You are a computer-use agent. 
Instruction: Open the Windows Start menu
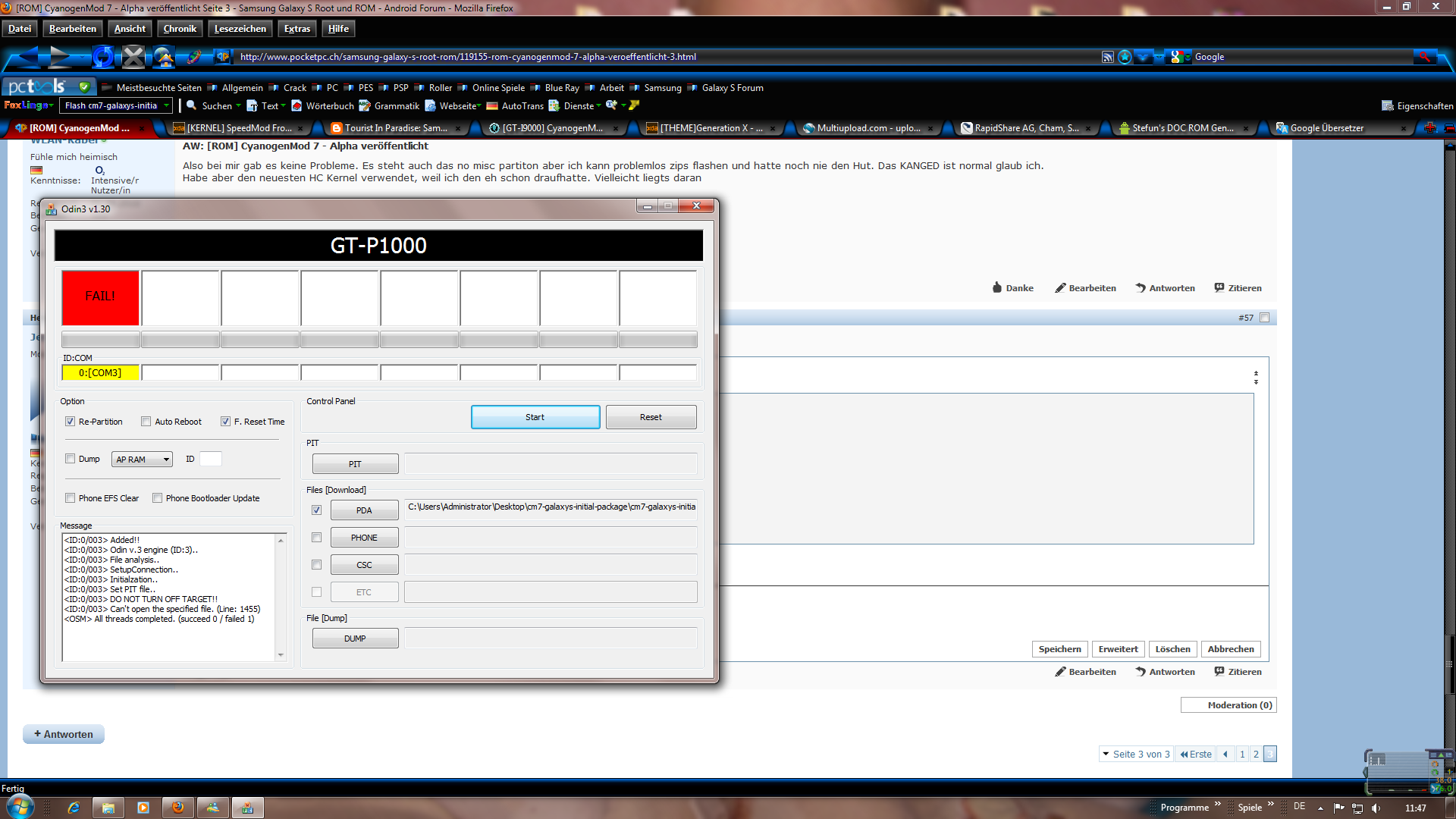(x=20, y=807)
